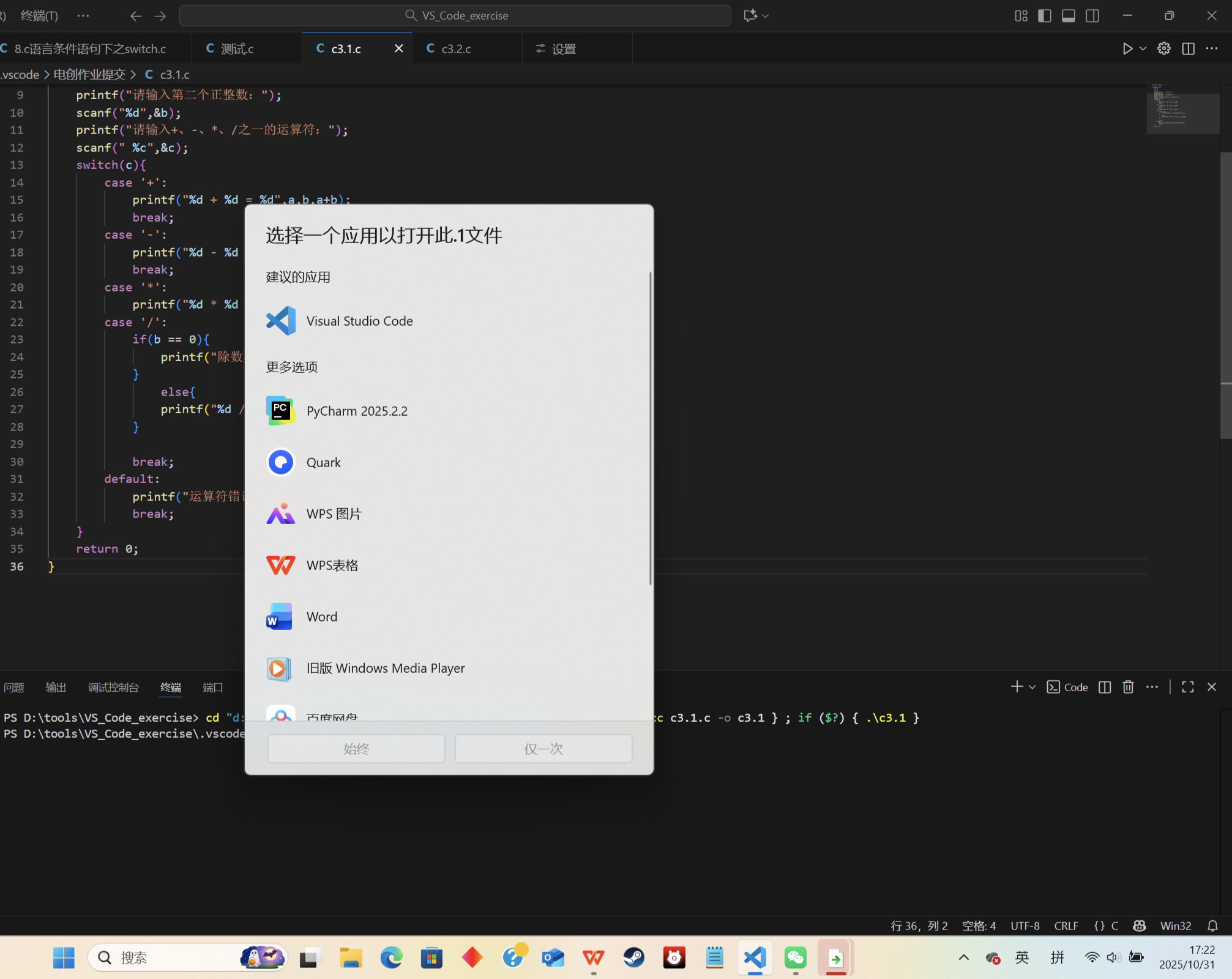
Task: Pick the Quark app option
Action: click(323, 462)
